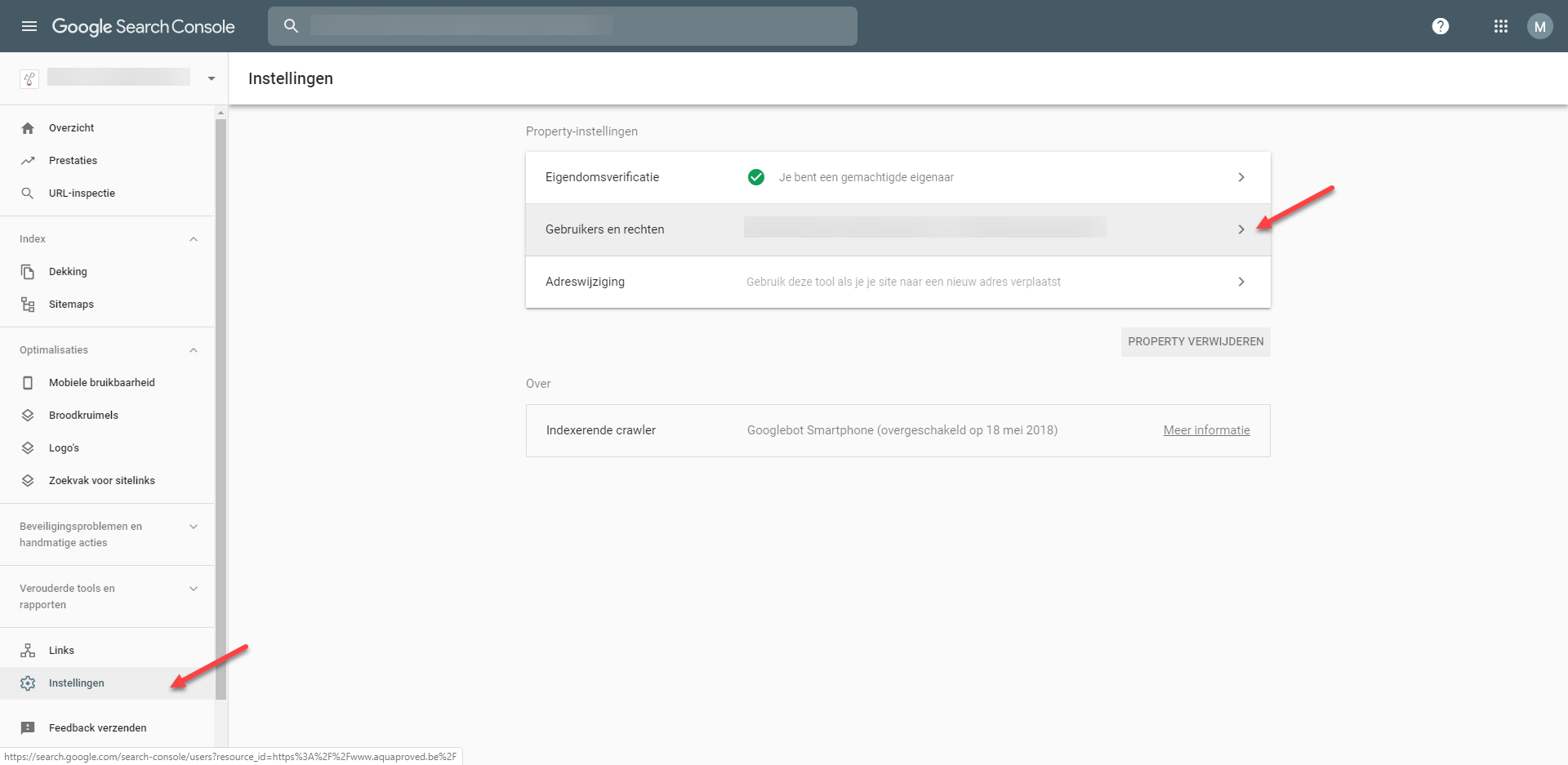Open the help question mark icon
This screenshot has width=1568, height=765.
(x=1441, y=26)
